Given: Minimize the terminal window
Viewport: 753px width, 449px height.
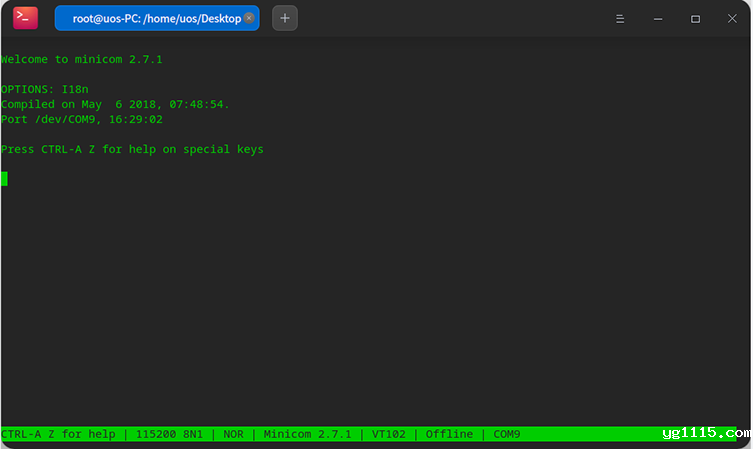Looking at the screenshot, I should tap(657, 19).
